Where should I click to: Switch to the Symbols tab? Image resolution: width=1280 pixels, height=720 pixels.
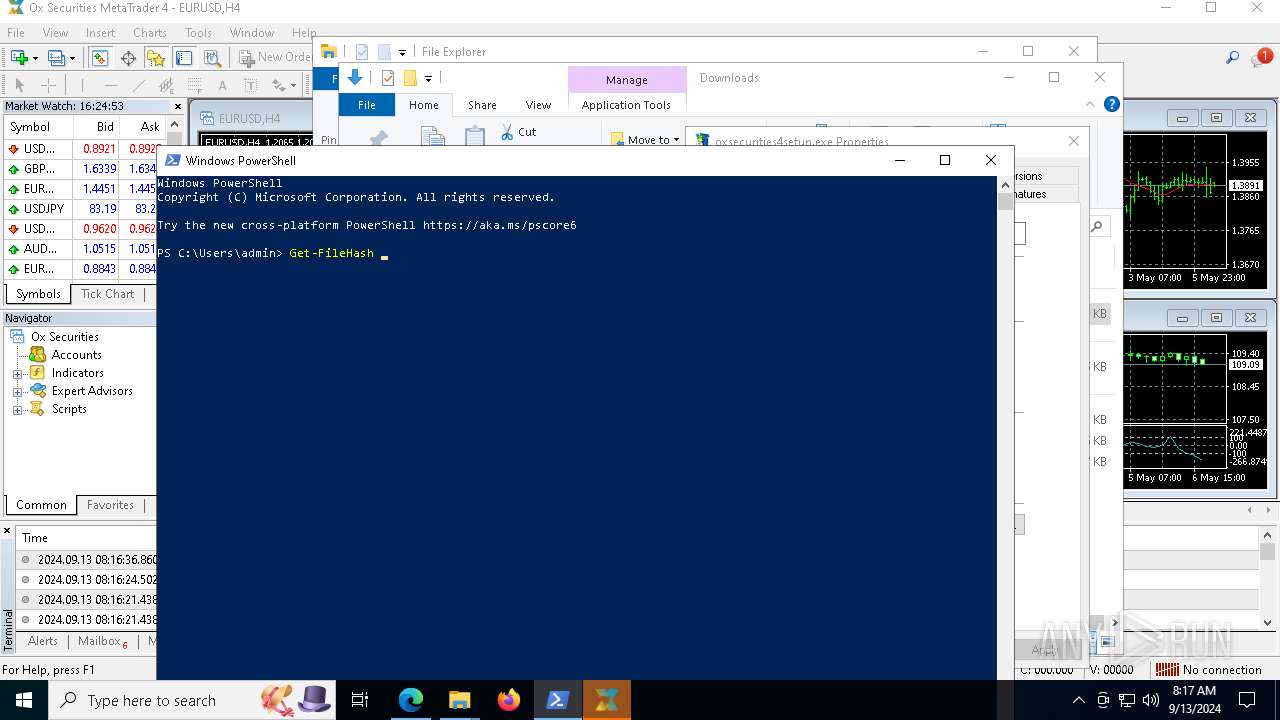pos(38,294)
